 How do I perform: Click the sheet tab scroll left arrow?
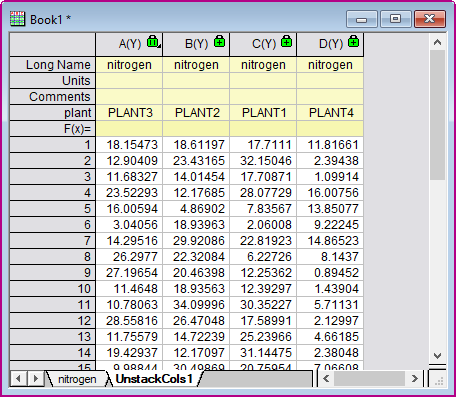click(x=19, y=379)
